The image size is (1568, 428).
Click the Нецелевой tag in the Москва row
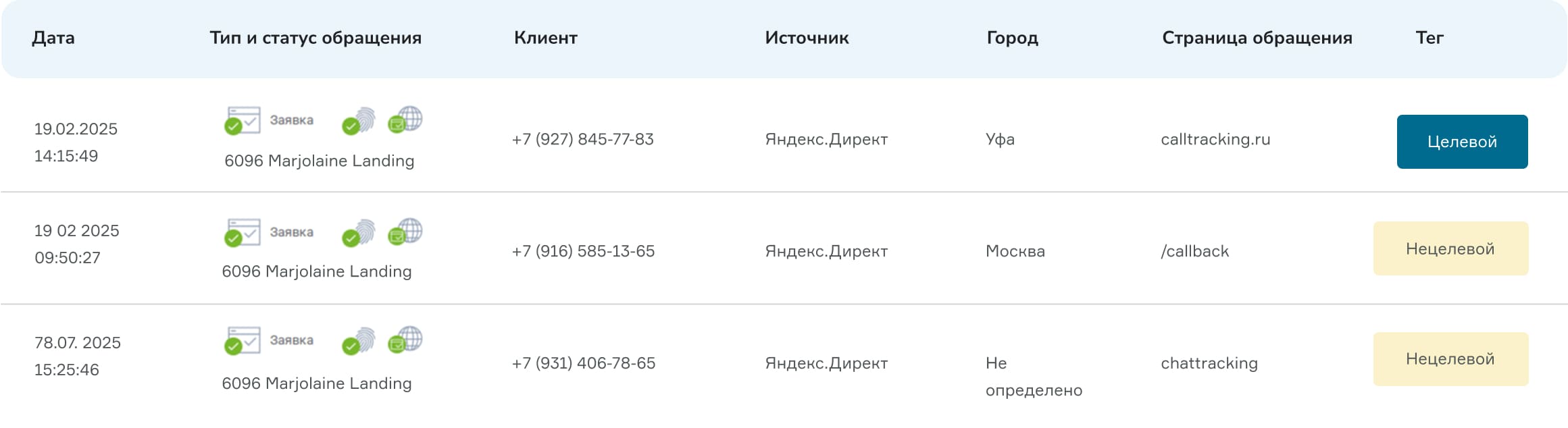coord(1450,248)
